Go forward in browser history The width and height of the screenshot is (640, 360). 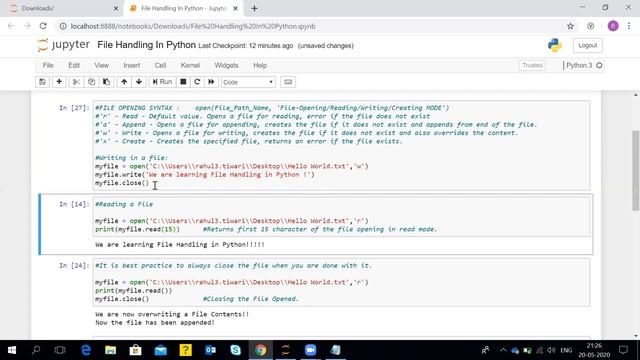click(27, 26)
